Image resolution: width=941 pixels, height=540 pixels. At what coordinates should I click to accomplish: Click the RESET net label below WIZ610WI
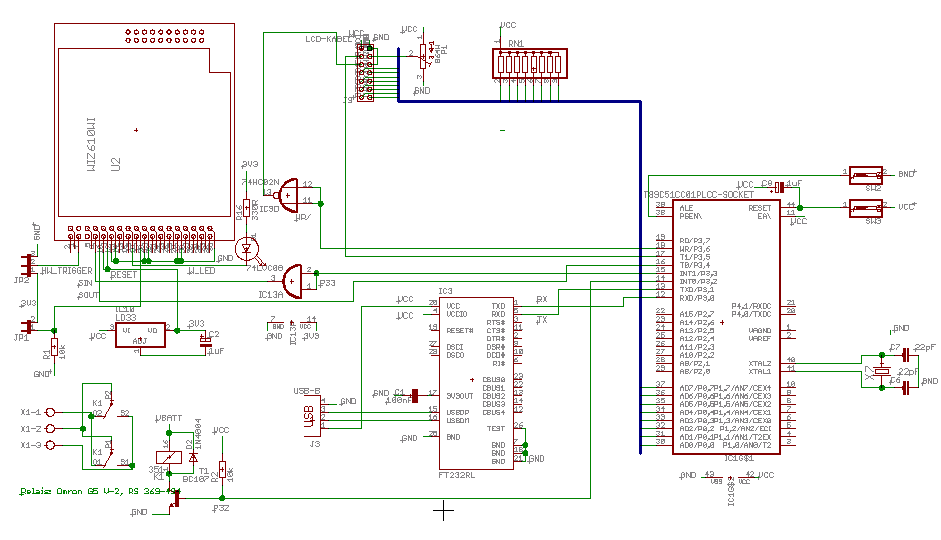[124, 275]
